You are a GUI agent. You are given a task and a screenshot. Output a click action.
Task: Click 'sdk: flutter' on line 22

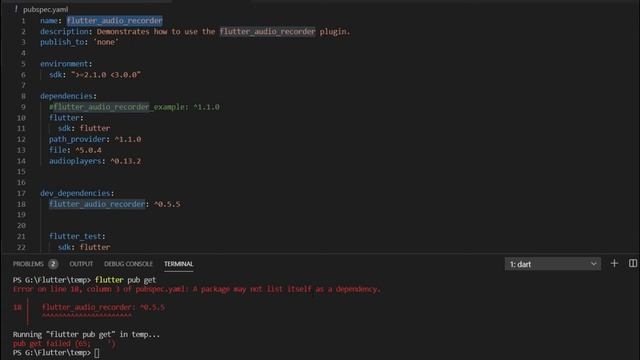point(84,247)
